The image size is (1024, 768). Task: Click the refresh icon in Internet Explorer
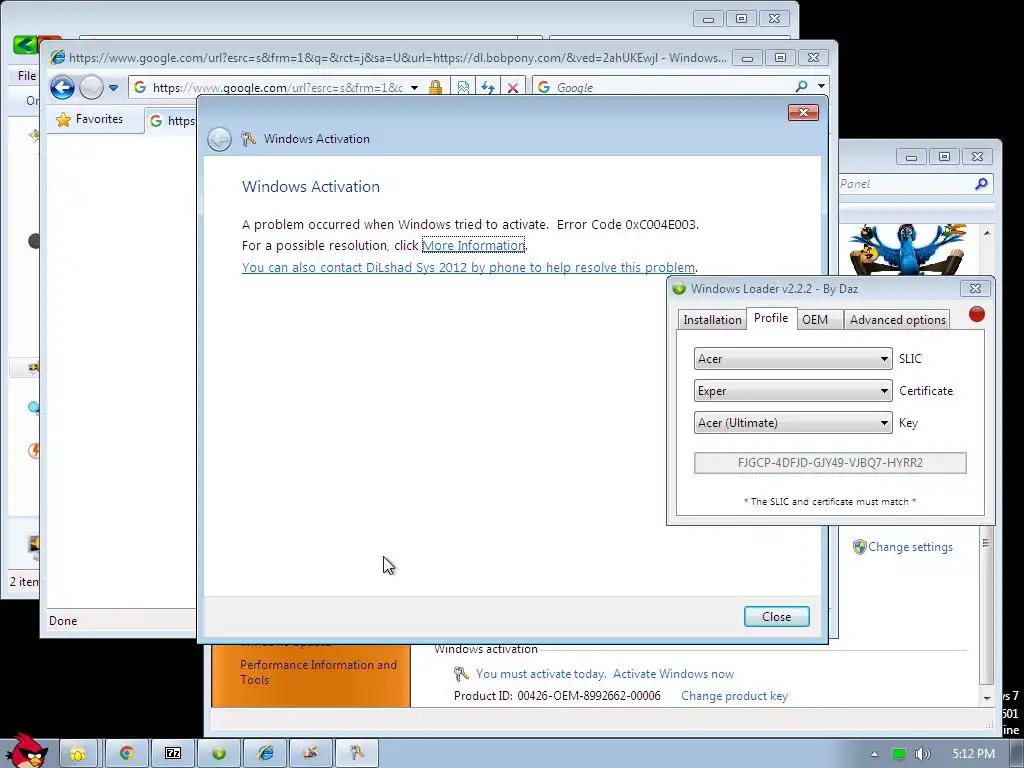pos(487,88)
